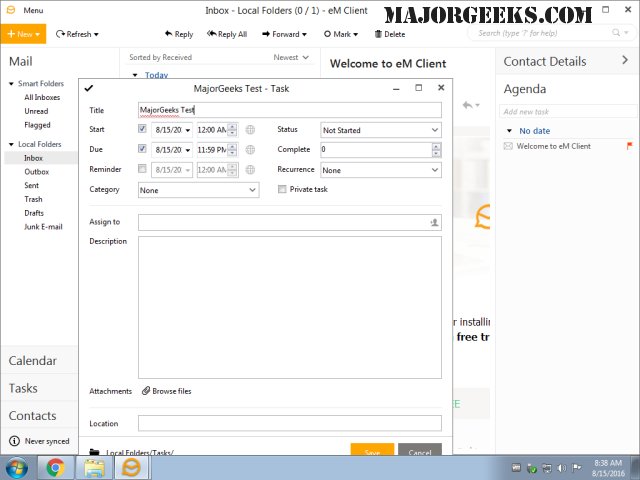The height and width of the screenshot is (480, 640).
Task: Click the orange New button
Action: pyautogui.click(x=23, y=34)
